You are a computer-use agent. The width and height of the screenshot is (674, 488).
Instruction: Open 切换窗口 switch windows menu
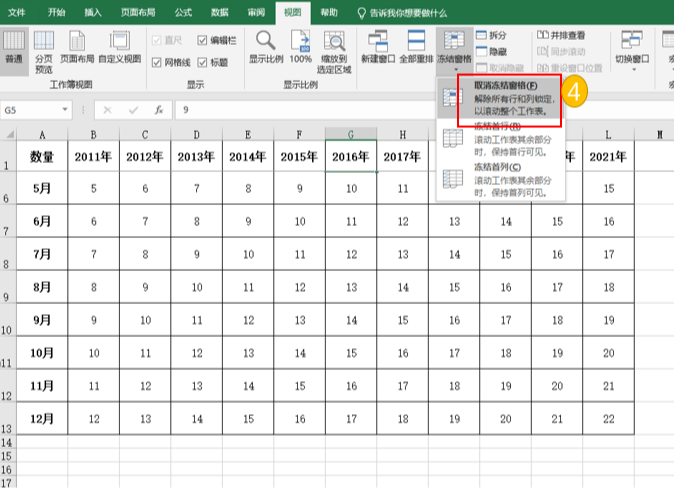632,50
